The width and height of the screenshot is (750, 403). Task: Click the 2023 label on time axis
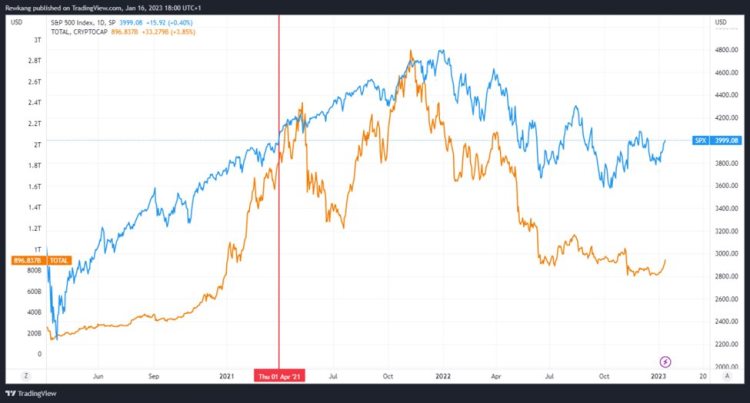coord(658,376)
